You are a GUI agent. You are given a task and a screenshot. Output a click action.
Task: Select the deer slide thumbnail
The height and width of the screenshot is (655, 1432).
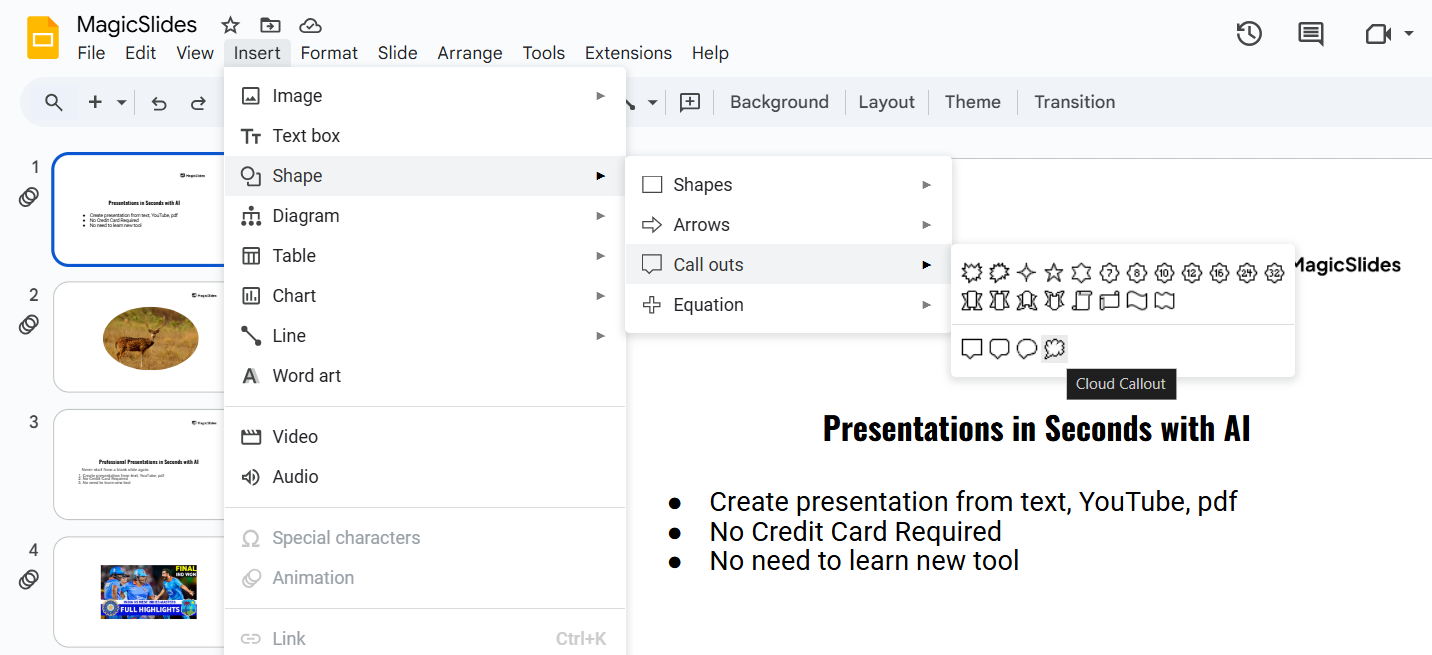coord(150,337)
